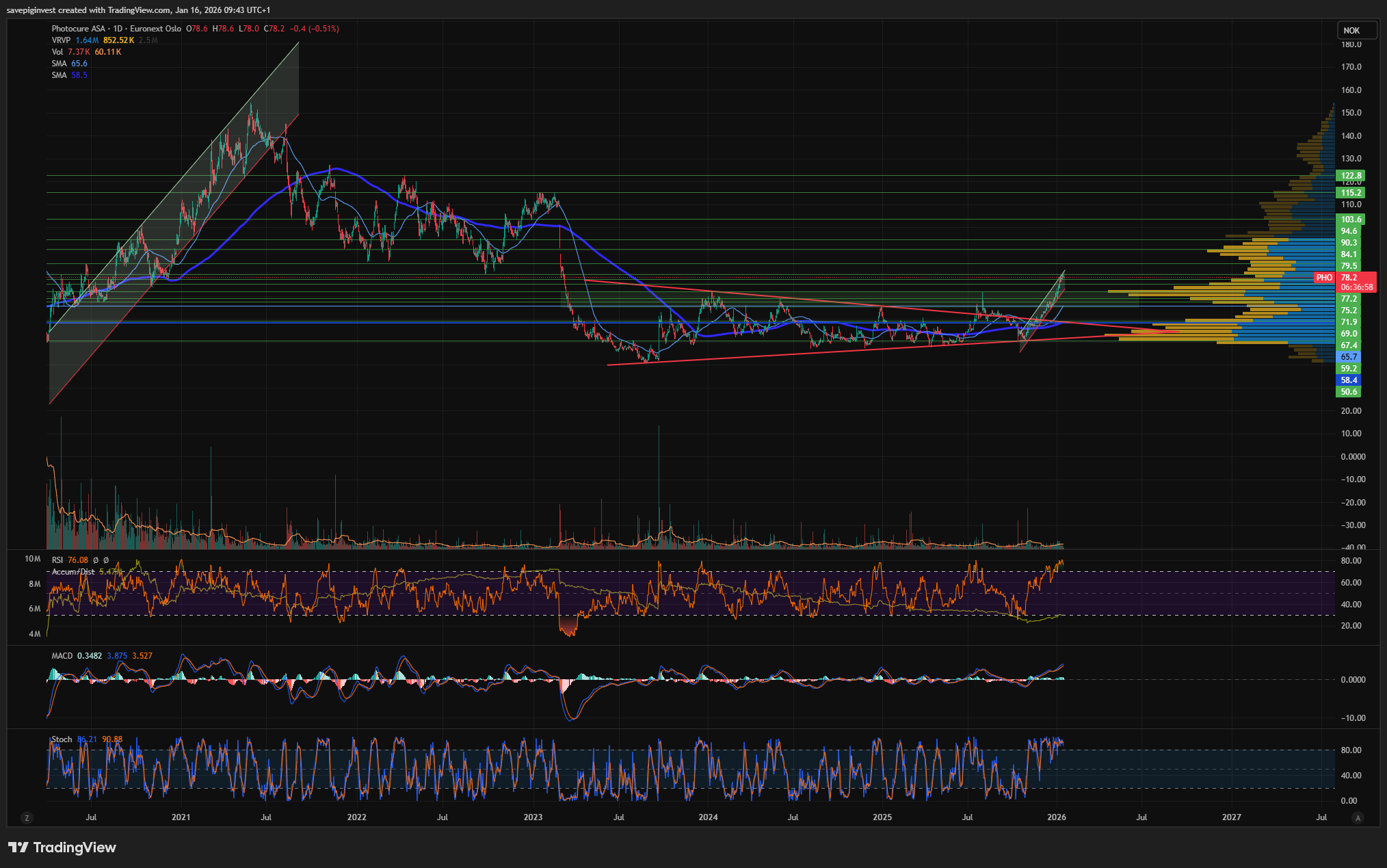Click the Accum/Dist indicator label

pyautogui.click(x=73, y=572)
